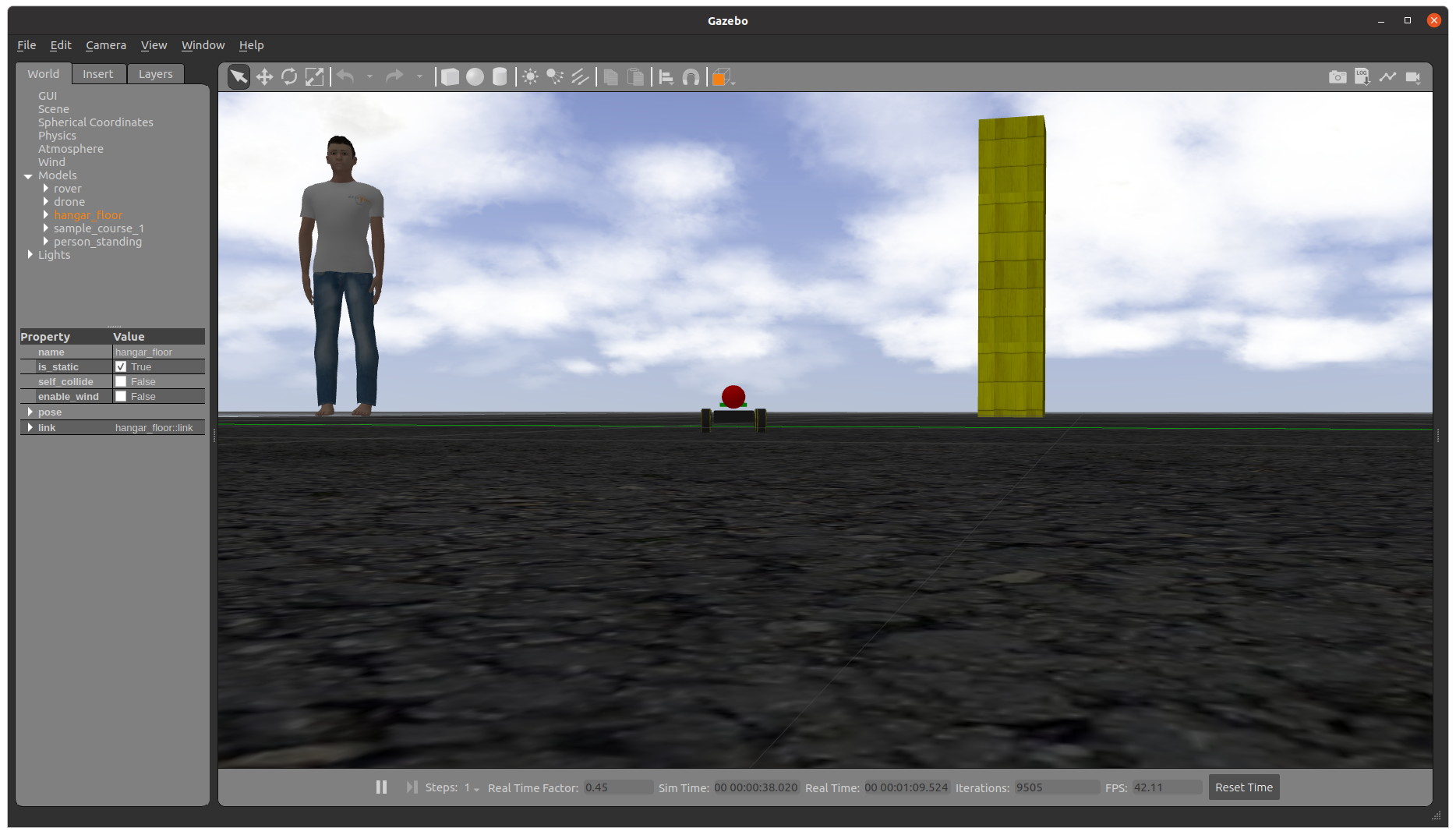Pause the simulation
This screenshot has width=1456, height=835.
(381, 787)
